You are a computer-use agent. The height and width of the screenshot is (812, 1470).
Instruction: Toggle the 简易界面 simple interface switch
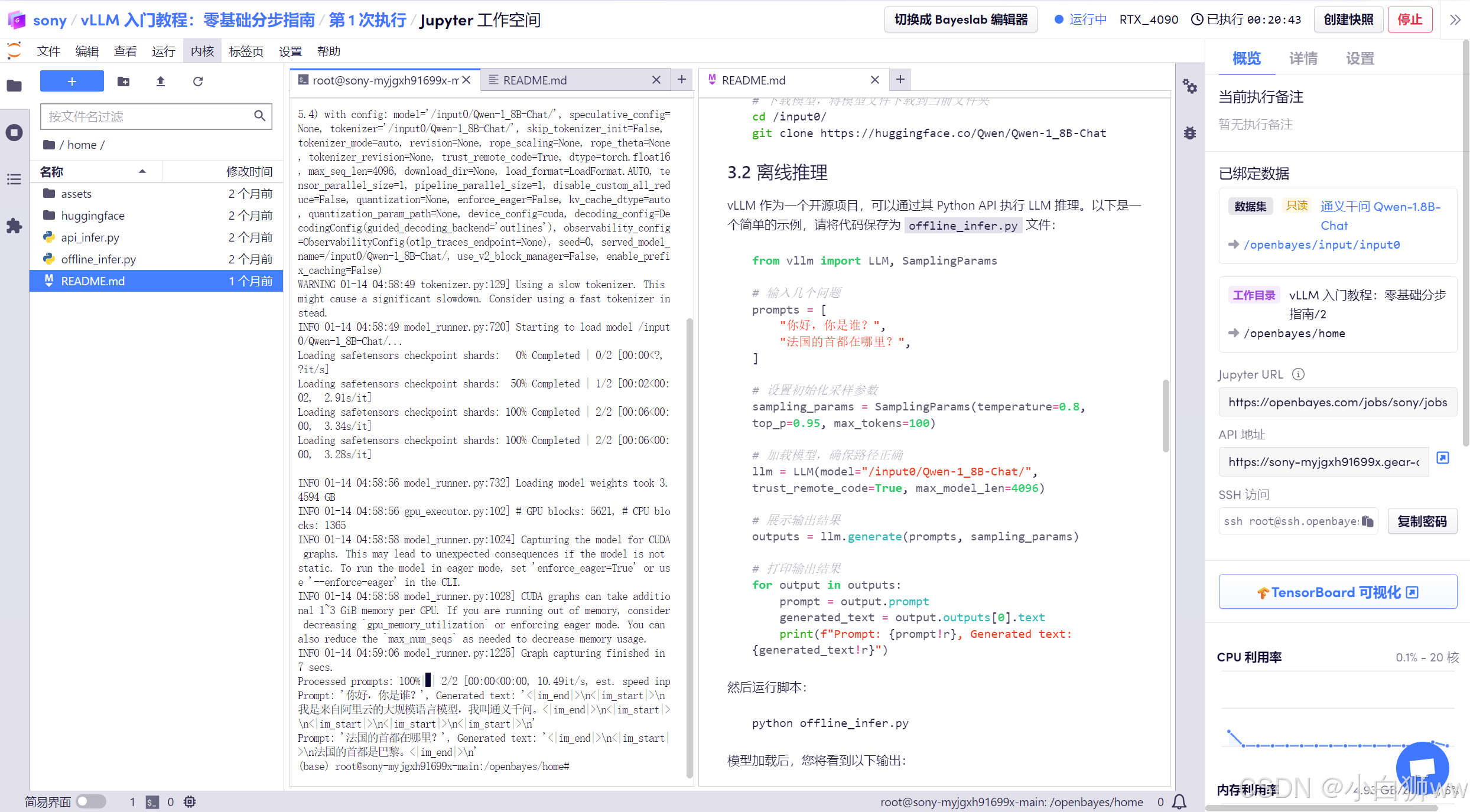pos(91,801)
